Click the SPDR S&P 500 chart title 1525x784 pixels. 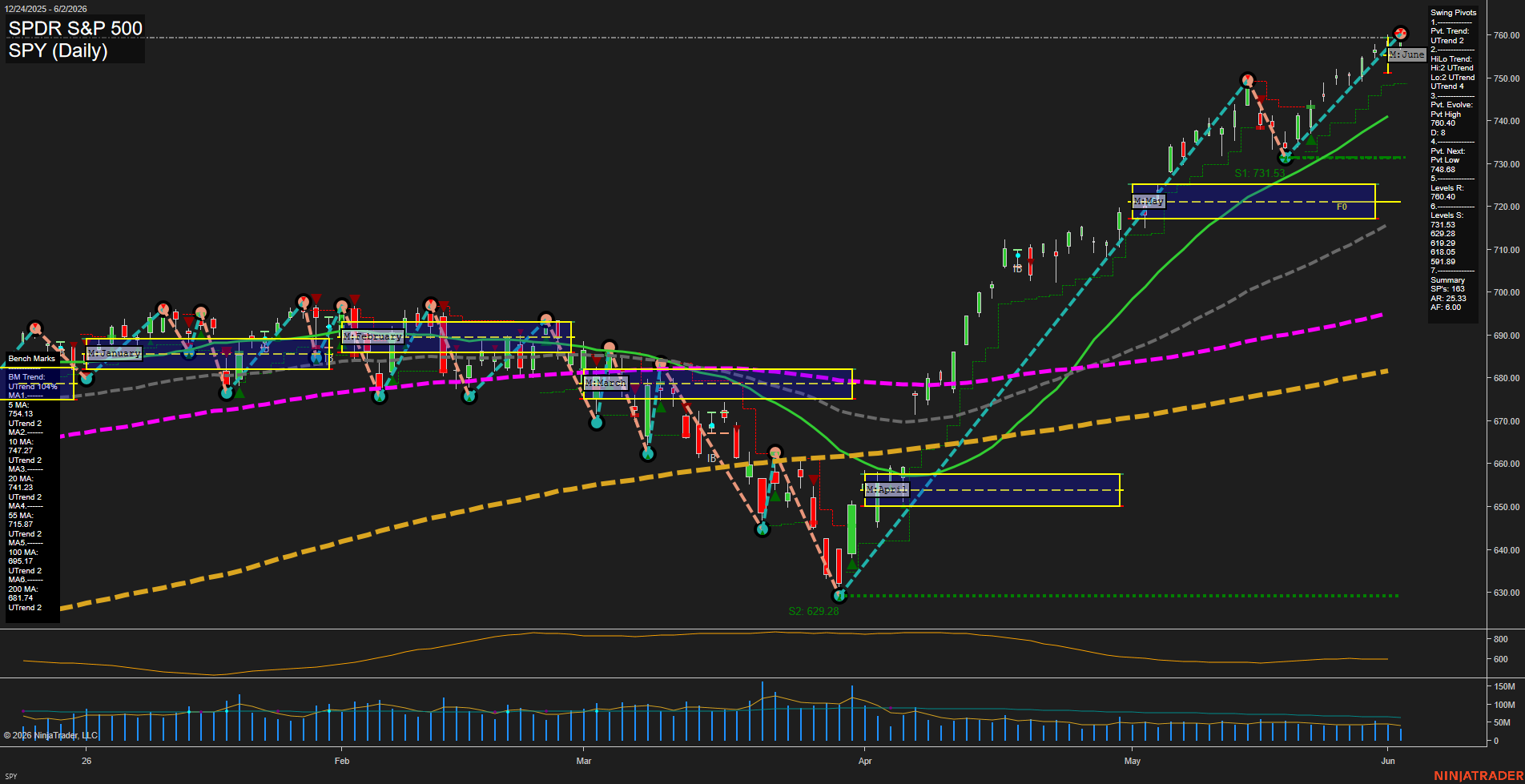pos(75,28)
